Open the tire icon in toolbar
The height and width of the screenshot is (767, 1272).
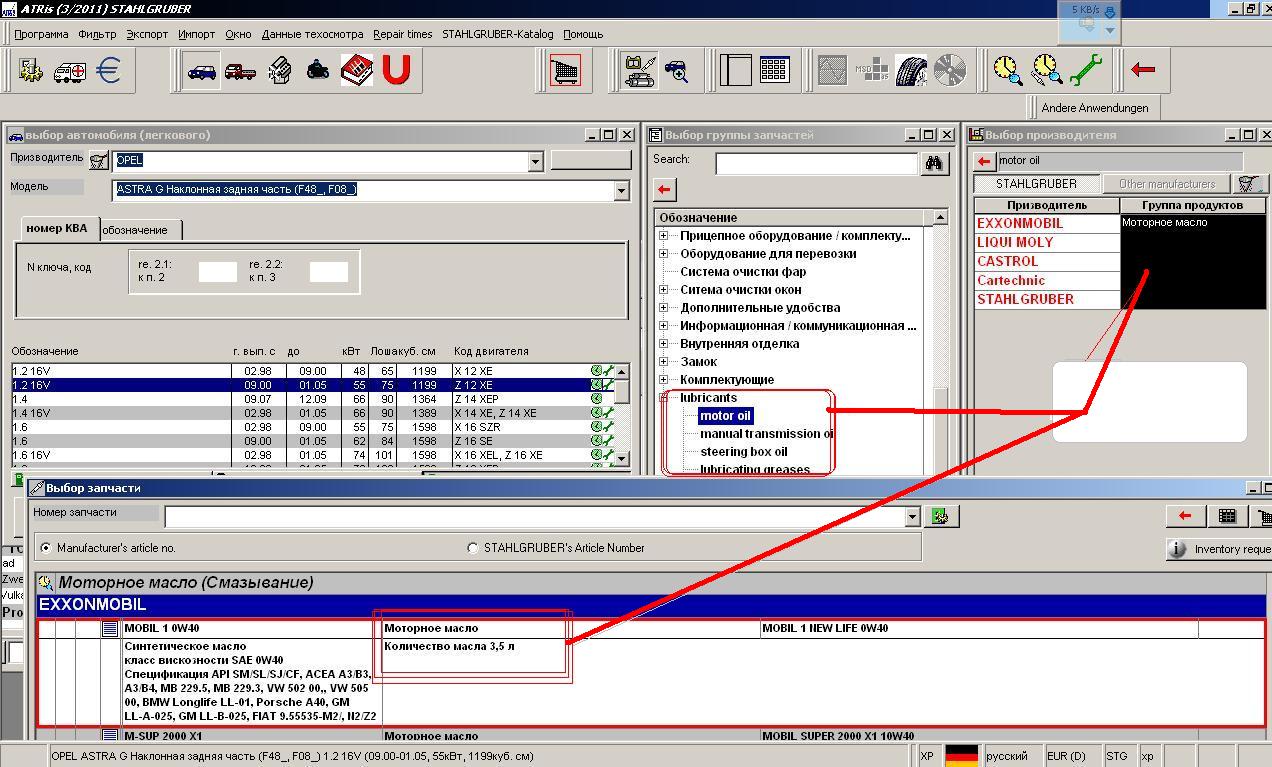tap(911, 70)
